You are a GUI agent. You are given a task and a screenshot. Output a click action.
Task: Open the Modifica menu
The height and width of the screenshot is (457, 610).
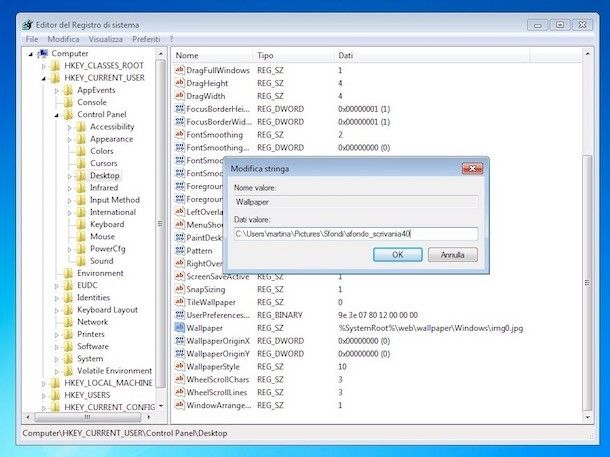[x=63, y=39]
